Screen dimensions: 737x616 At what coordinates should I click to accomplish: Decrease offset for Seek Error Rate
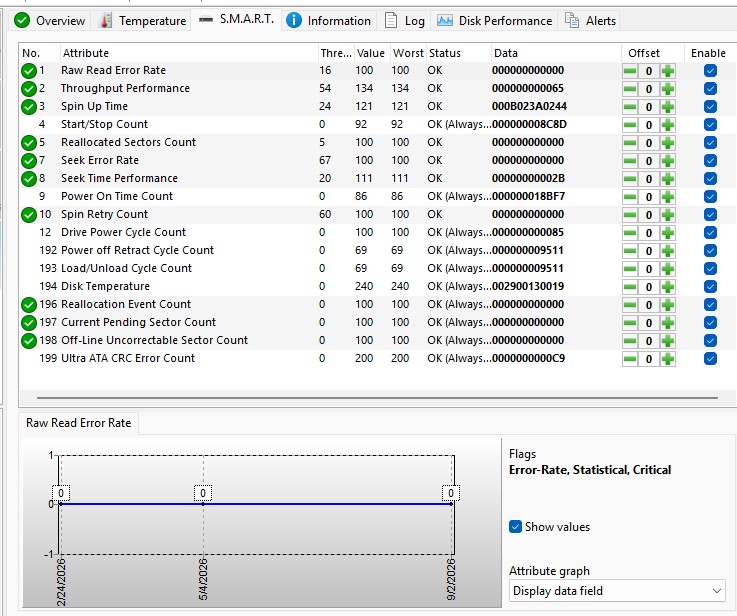(630, 161)
